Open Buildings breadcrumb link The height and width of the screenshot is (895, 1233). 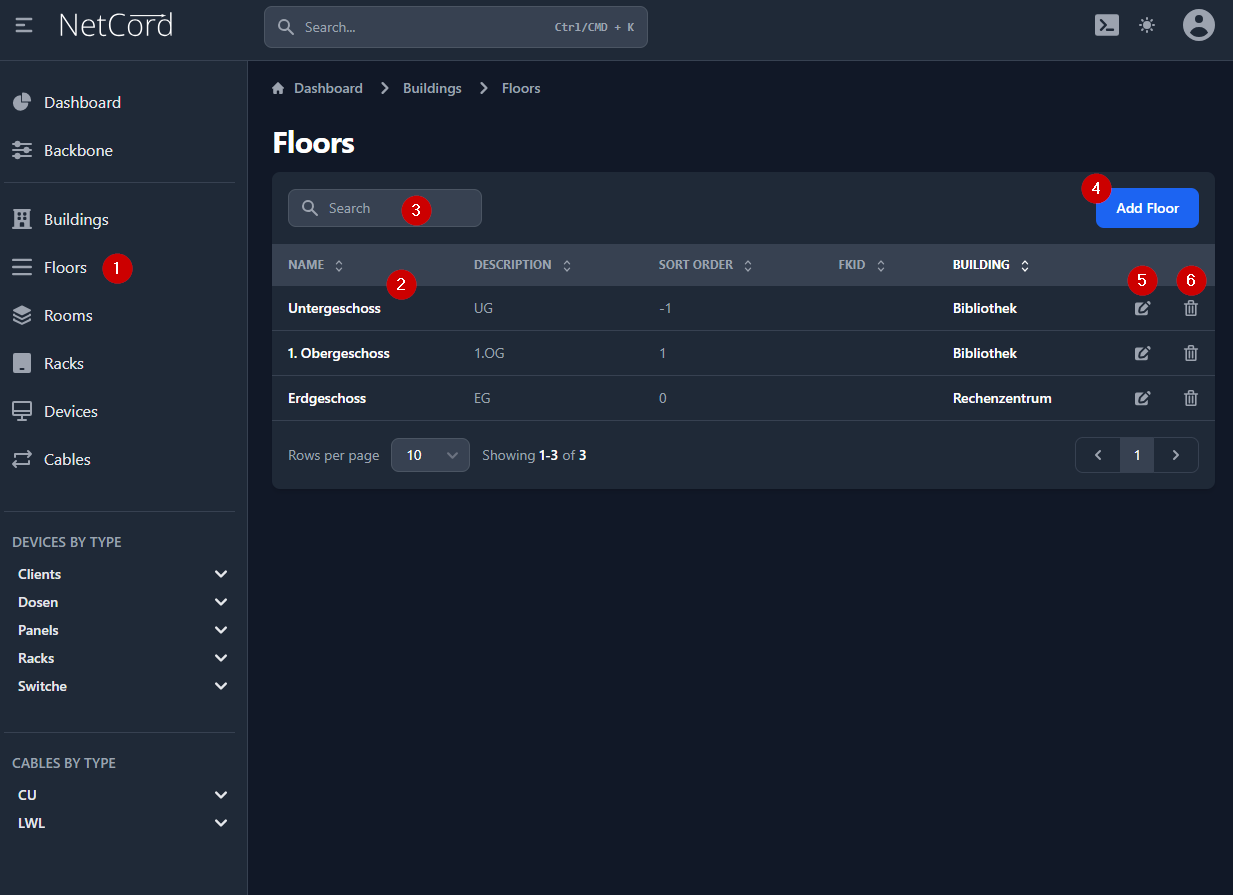click(432, 88)
